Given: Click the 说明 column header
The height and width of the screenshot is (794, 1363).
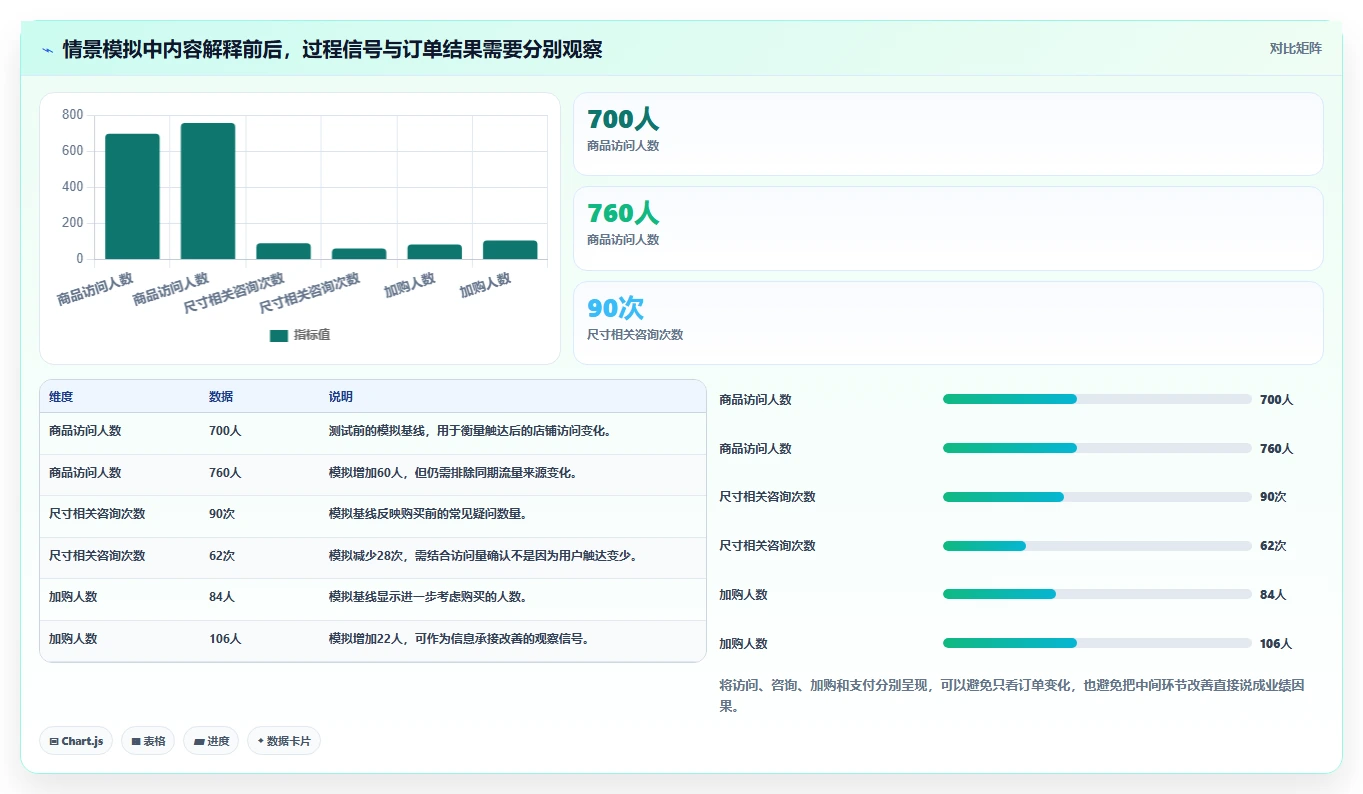Looking at the screenshot, I should tap(341, 397).
